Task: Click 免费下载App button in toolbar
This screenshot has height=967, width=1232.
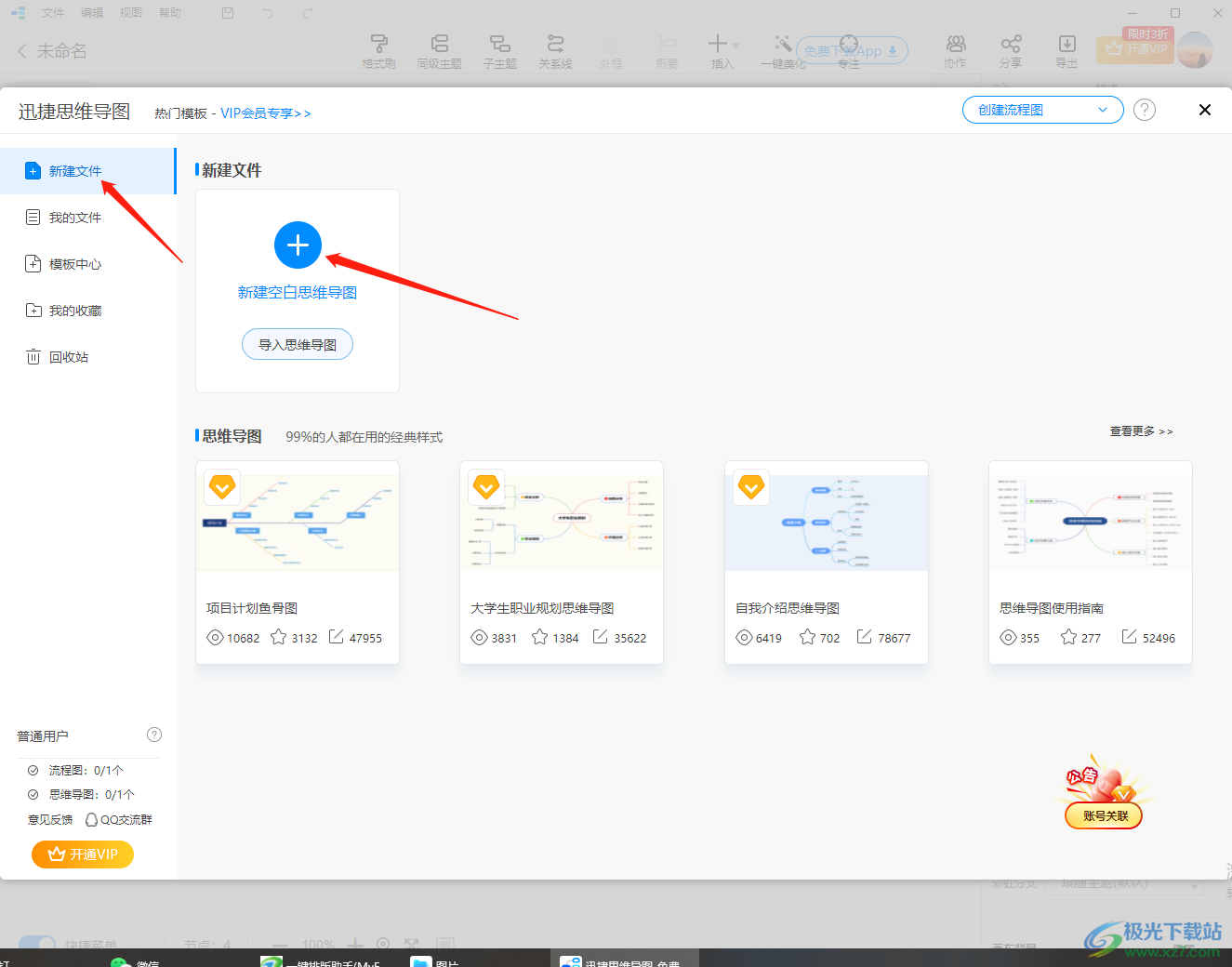Action: [852, 51]
